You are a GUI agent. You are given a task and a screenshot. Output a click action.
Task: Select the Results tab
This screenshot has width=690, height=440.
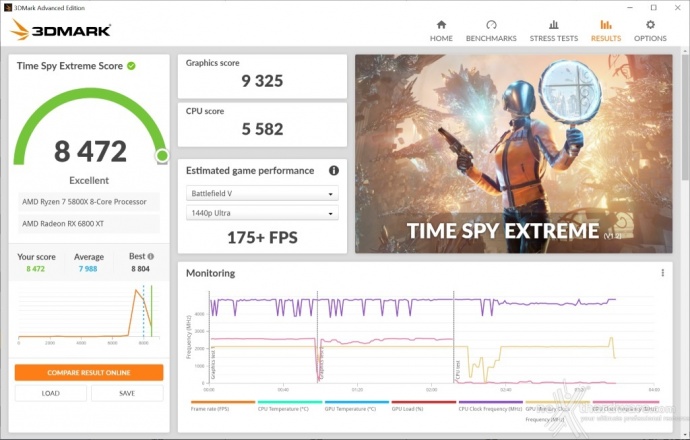point(606,31)
